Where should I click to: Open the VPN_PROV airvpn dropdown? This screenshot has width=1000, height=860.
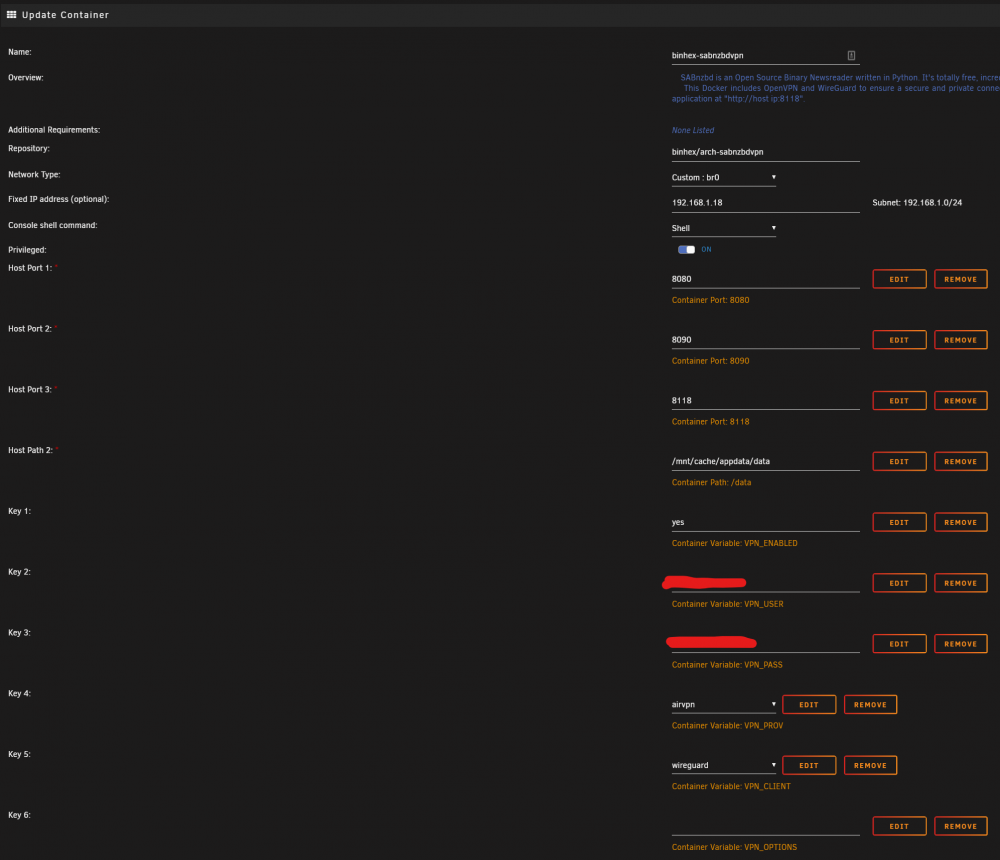(723, 704)
